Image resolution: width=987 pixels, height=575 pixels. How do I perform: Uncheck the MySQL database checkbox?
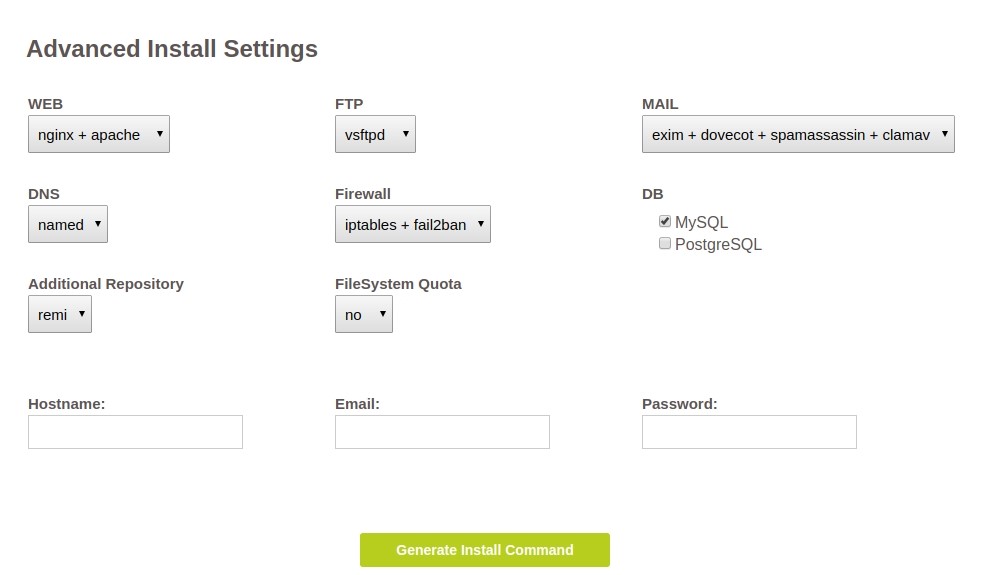(665, 222)
